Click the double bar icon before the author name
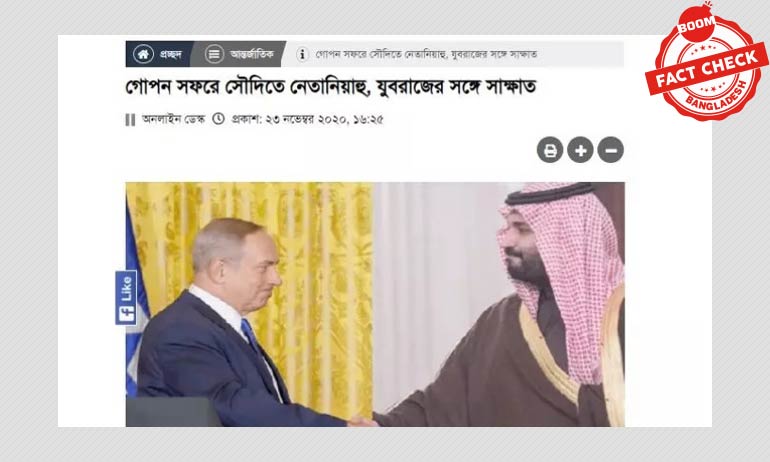This screenshot has width=770, height=462. [130, 120]
